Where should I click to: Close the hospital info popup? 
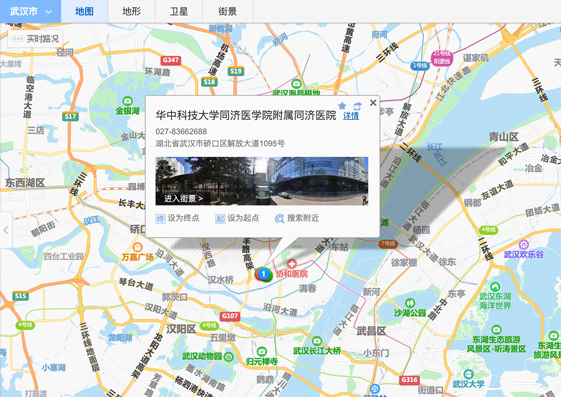click(x=373, y=103)
